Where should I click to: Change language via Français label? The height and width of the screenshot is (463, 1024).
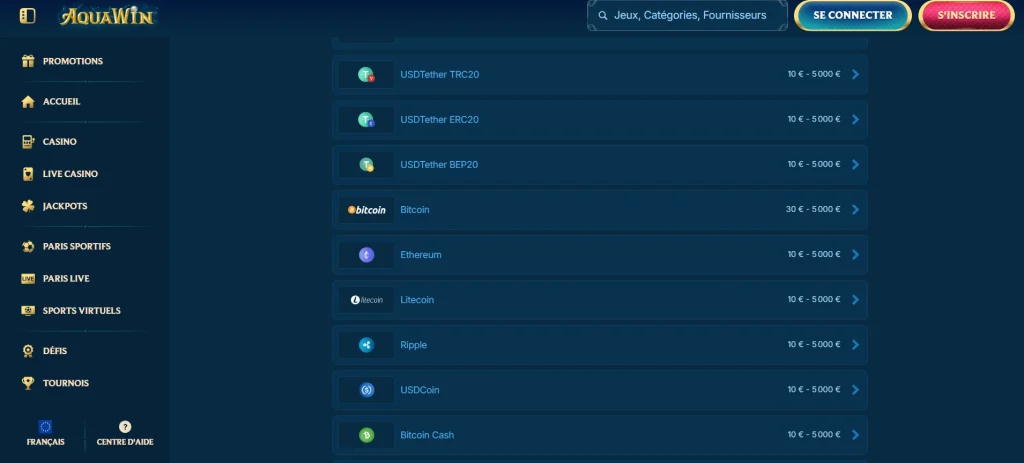click(x=46, y=442)
